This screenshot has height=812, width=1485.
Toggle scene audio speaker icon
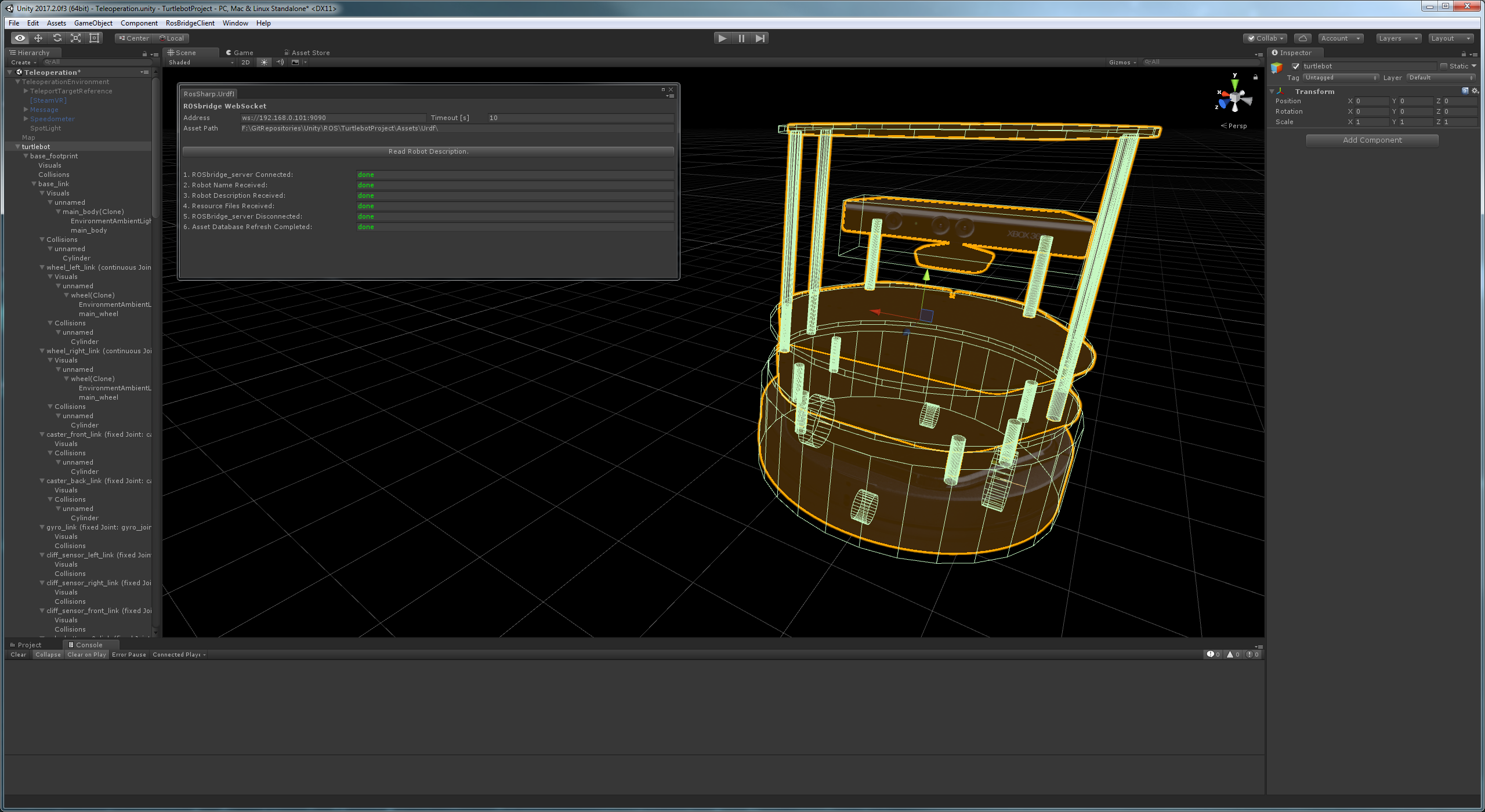point(280,62)
